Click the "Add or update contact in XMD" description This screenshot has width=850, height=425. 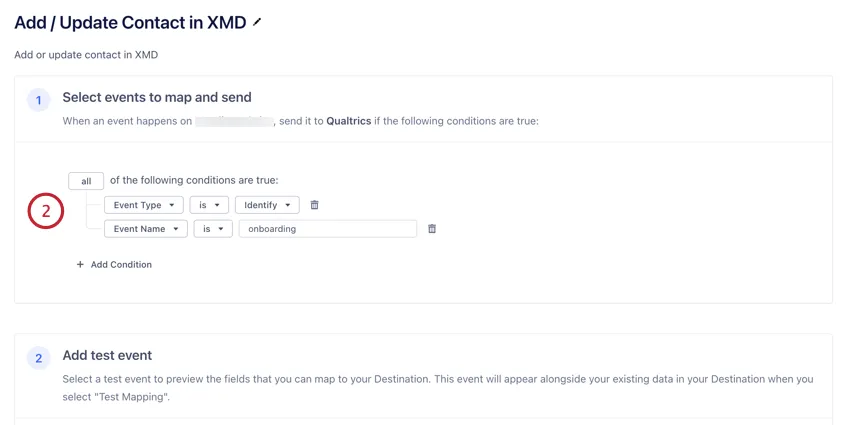click(86, 54)
